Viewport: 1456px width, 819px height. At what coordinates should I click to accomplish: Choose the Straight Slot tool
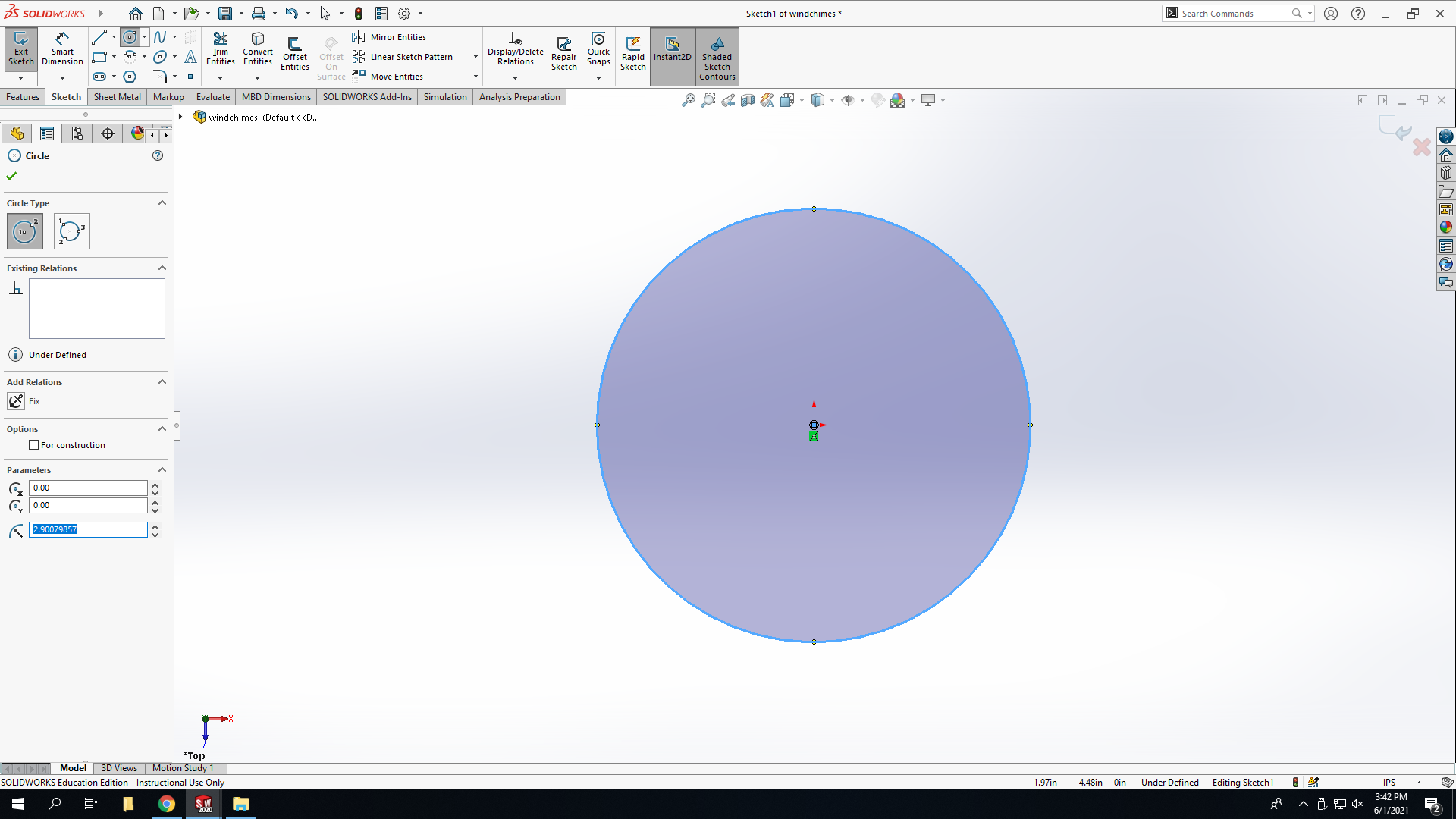point(99,77)
